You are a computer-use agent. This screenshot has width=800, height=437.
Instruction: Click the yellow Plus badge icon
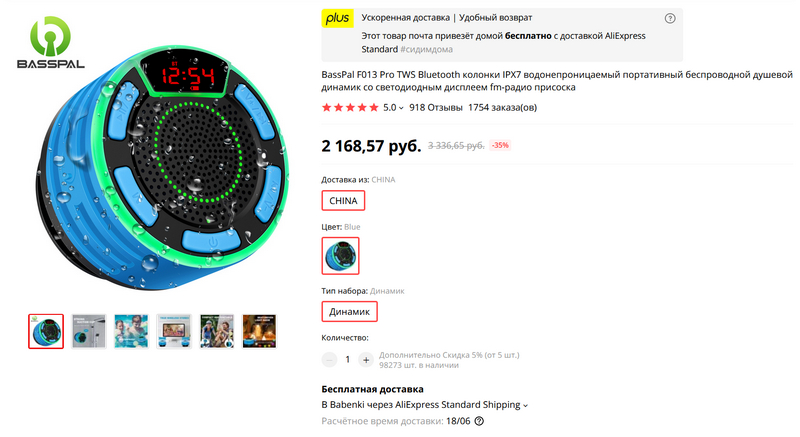pyautogui.click(x=337, y=18)
